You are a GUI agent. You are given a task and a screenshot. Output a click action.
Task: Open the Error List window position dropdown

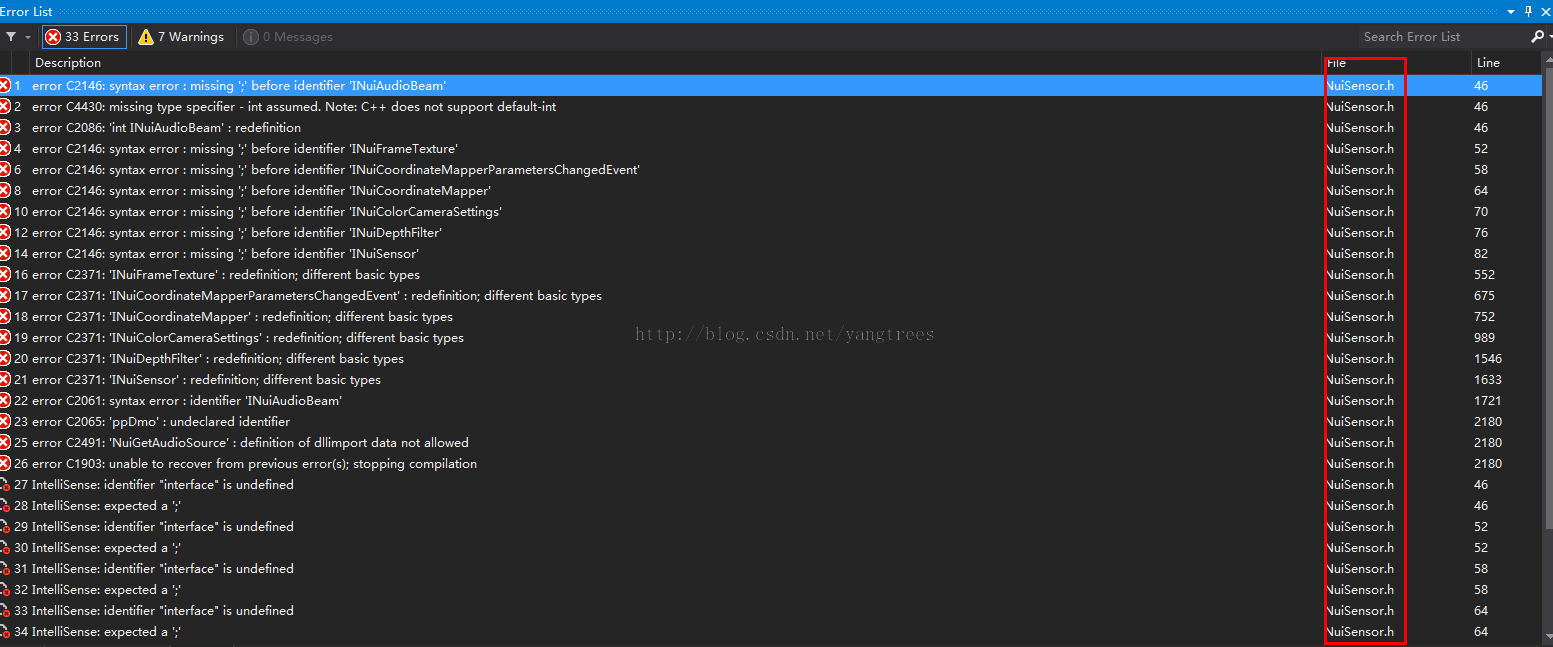click(x=1511, y=11)
